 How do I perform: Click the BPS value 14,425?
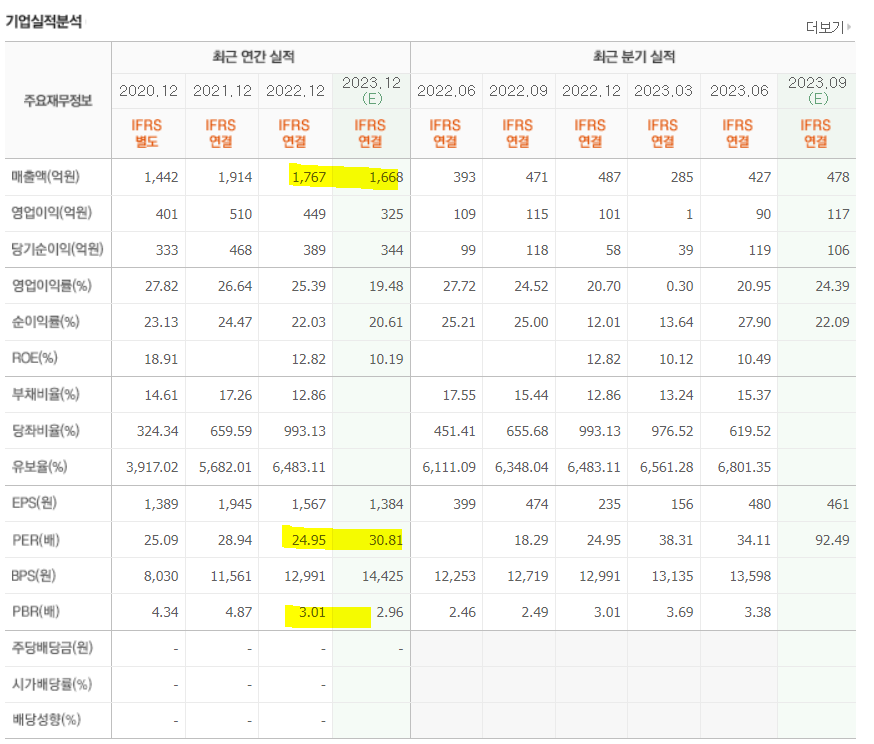(x=382, y=576)
